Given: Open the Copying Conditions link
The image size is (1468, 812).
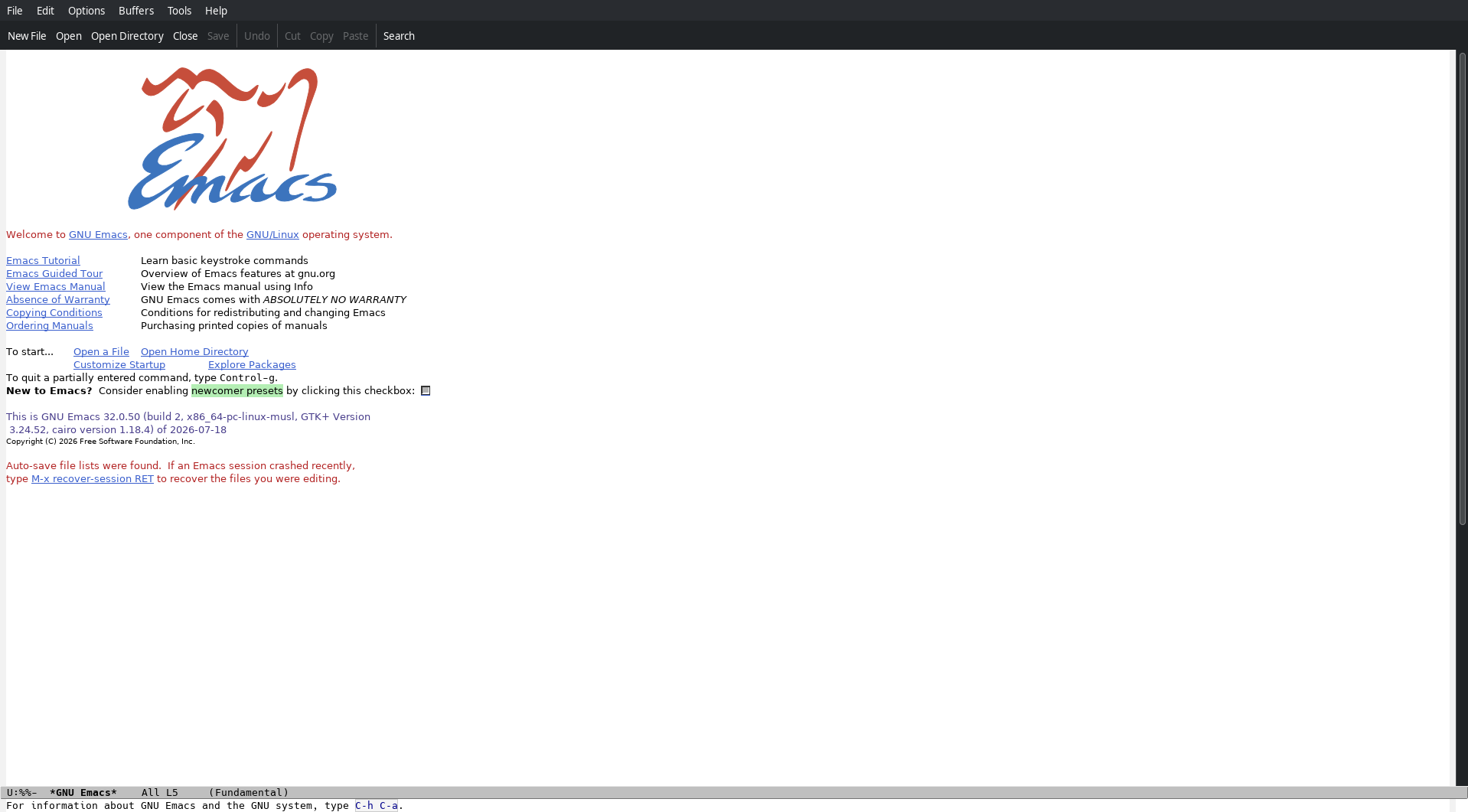Looking at the screenshot, I should point(54,313).
